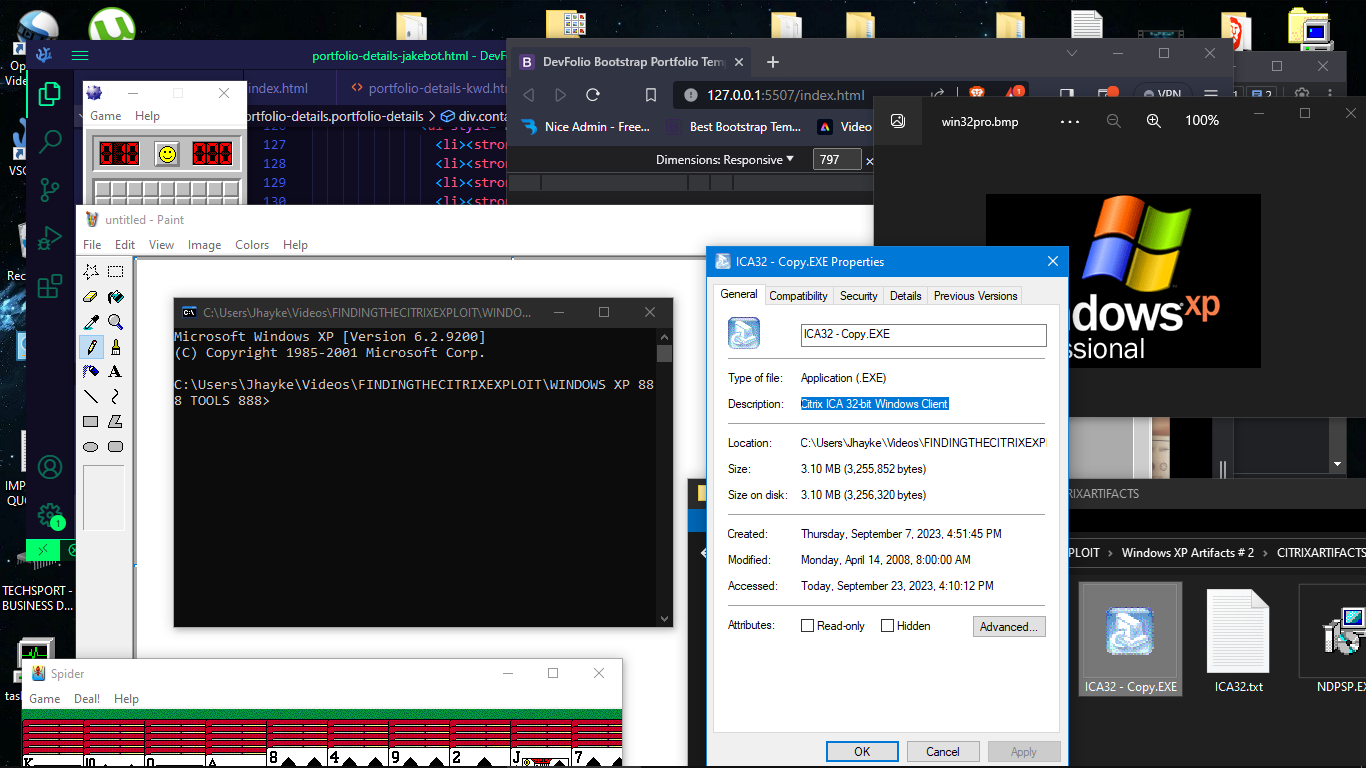
Task: Open new tab in Brave browser
Action: [772, 62]
